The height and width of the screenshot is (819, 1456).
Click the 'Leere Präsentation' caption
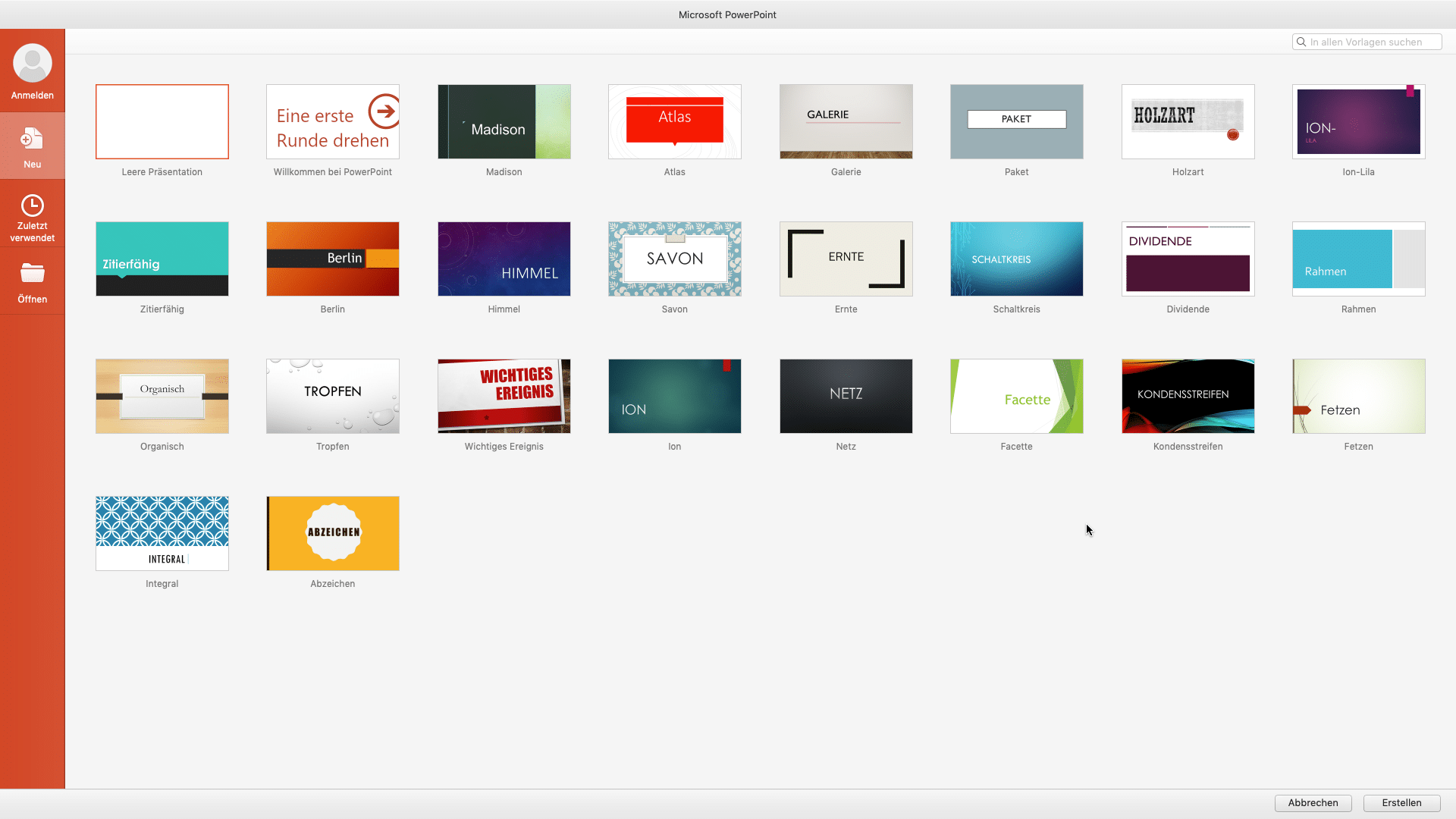pyautogui.click(x=162, y=172)
